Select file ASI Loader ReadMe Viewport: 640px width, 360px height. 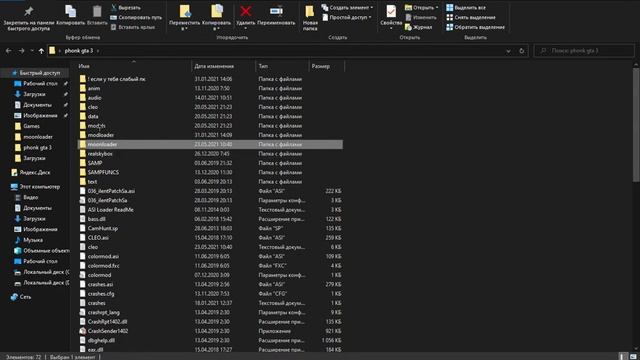point(210,210)
